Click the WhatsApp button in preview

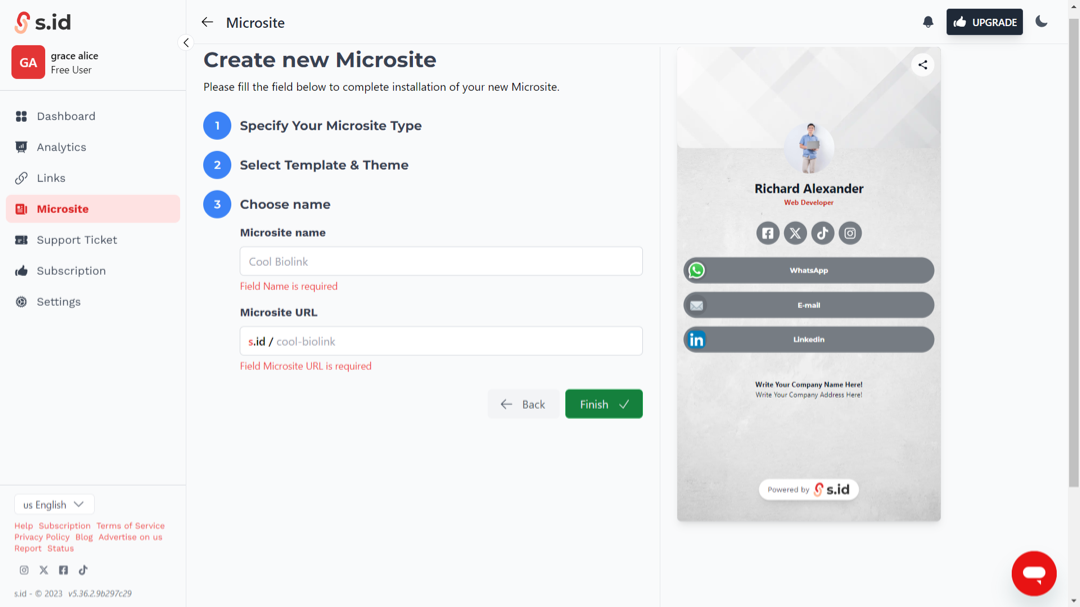[x=809, y=270]
